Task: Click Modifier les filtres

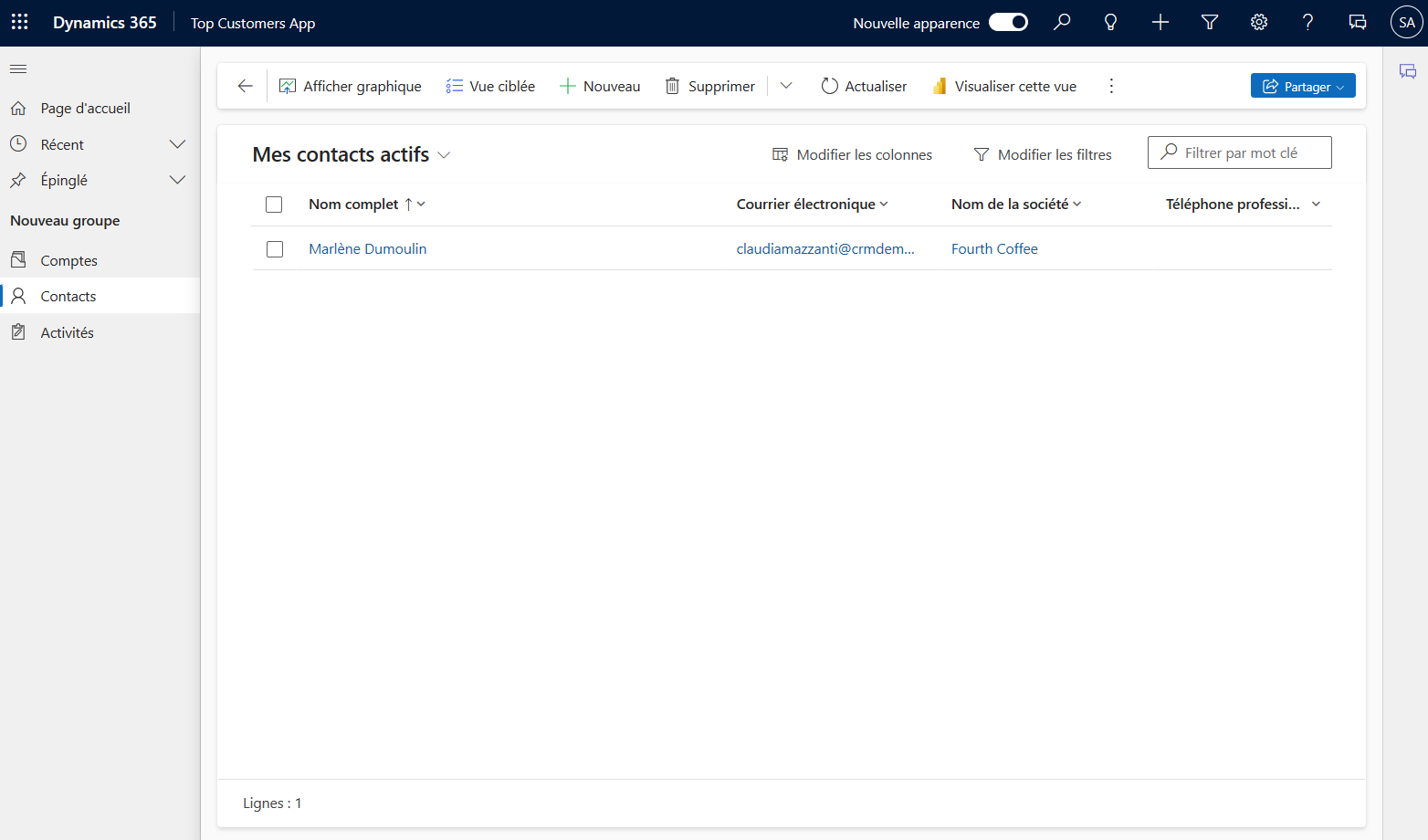Action: tap(1043, 154)
